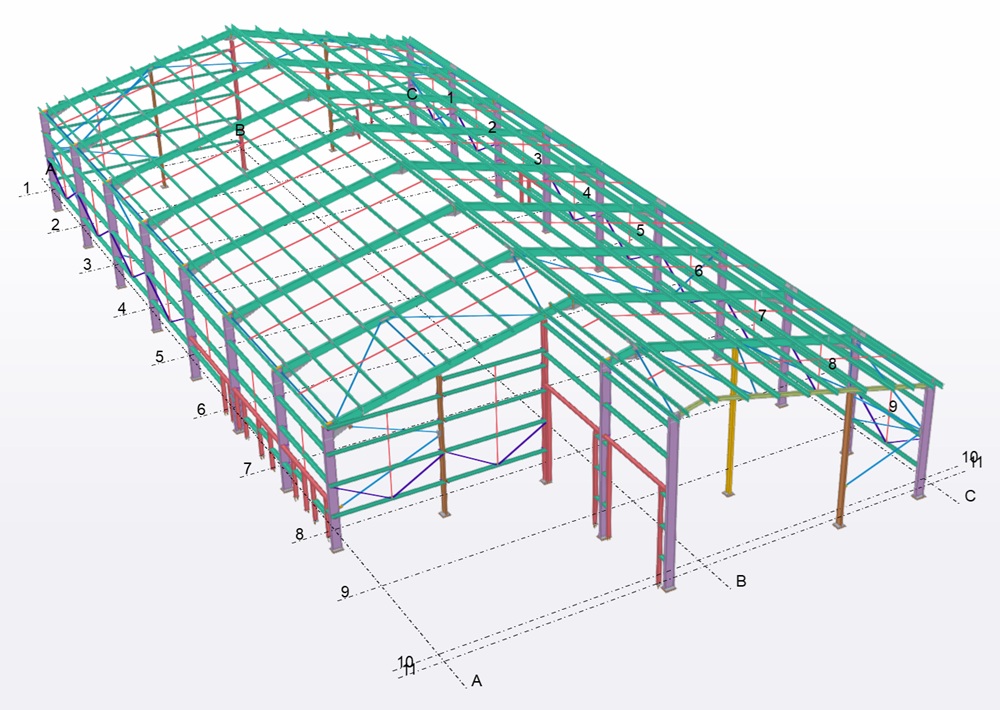Click roof label C near the ridge

click(411, 93)
